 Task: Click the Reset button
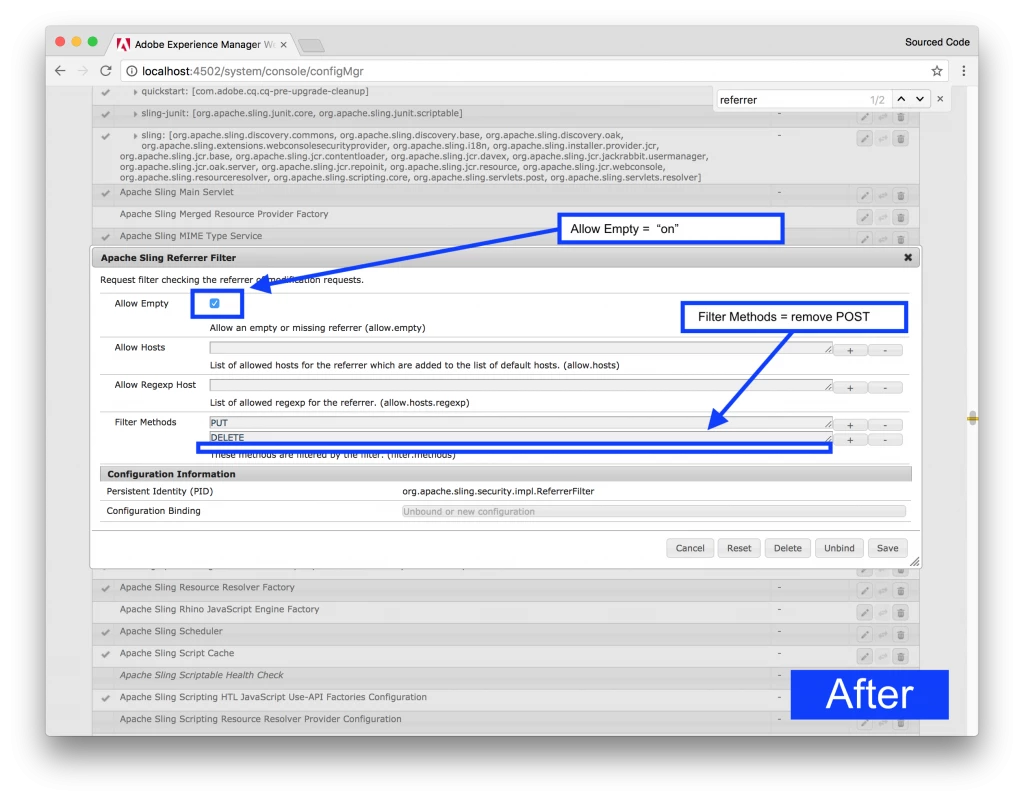coord(739,548)
